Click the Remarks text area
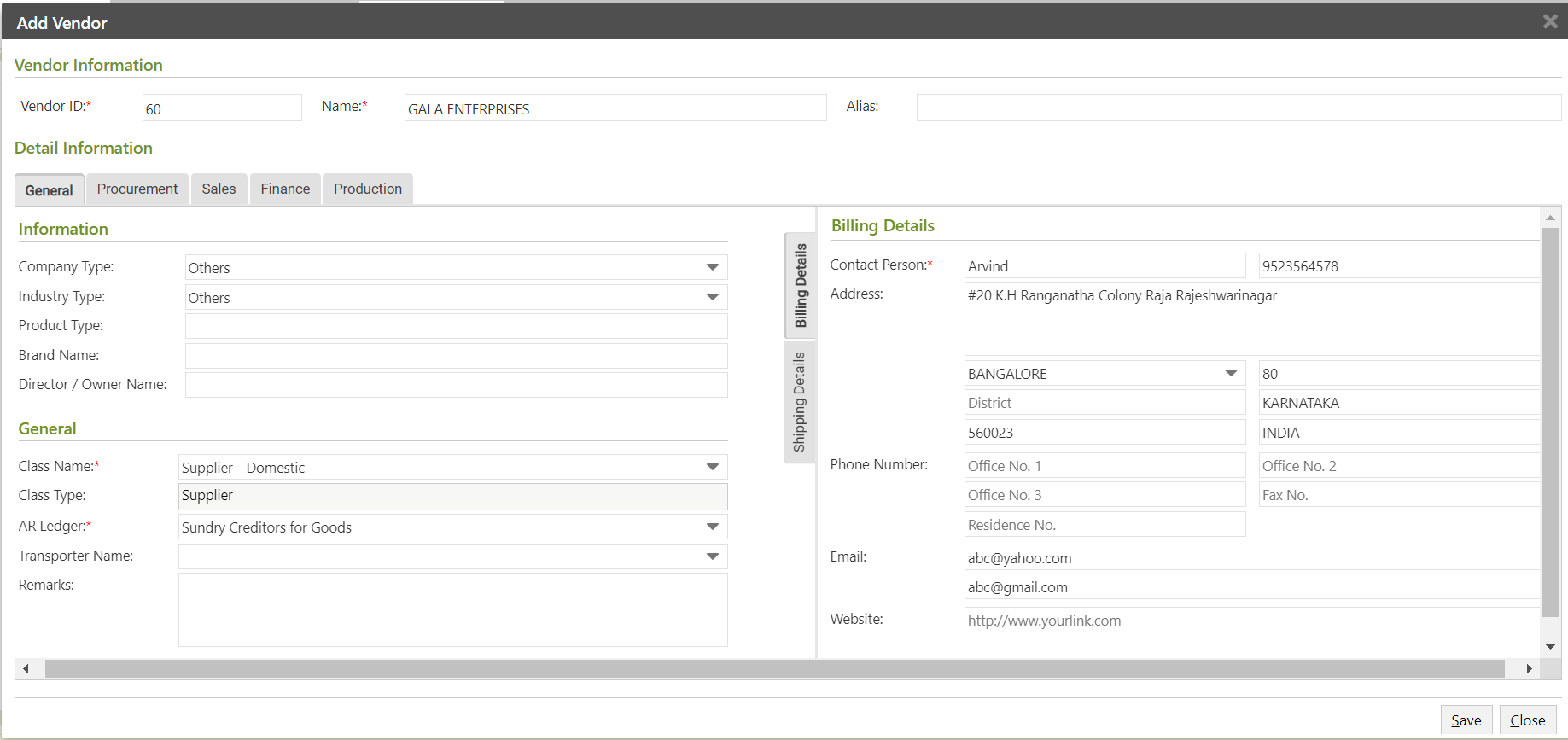Viewport: 1568px width, 740px height. point(452,609)
